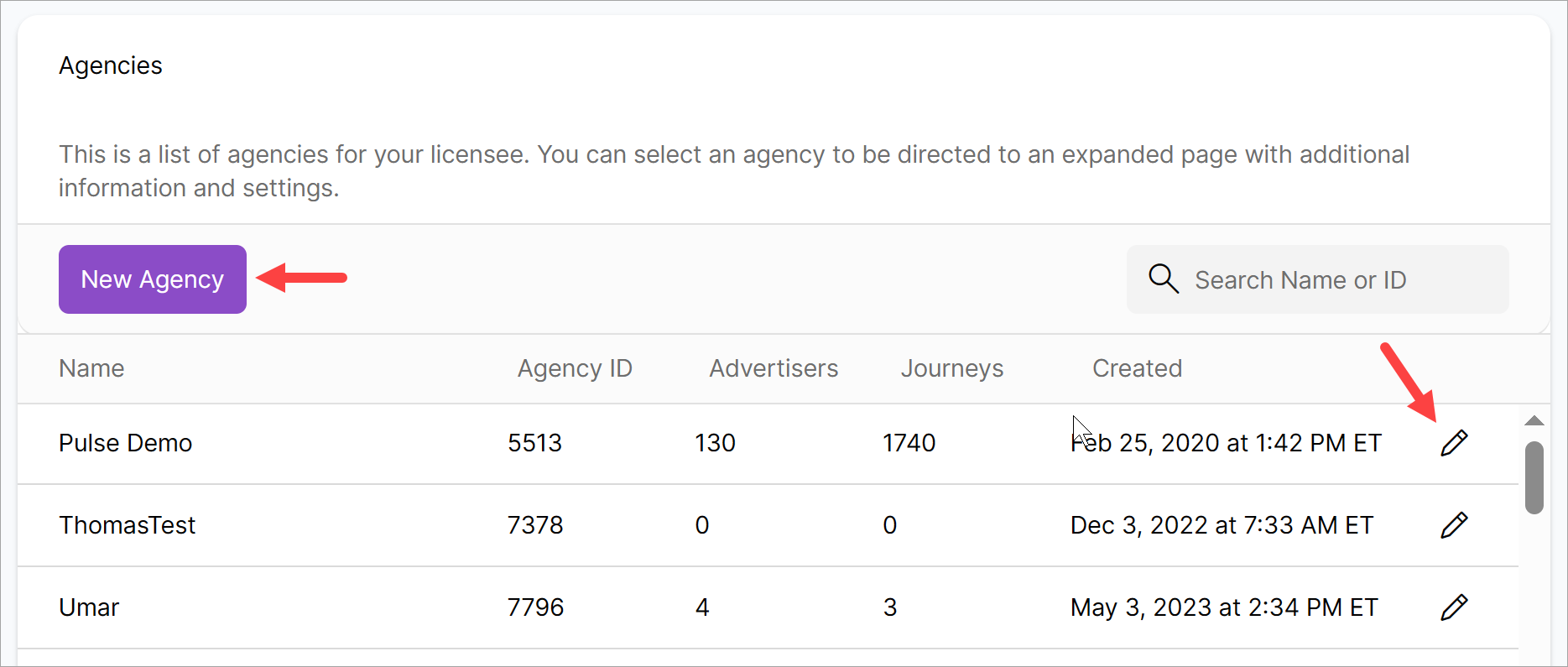Viewport: 1568px width, 667px height.
Task: Sort by the Created column header
Action: 1137,368
